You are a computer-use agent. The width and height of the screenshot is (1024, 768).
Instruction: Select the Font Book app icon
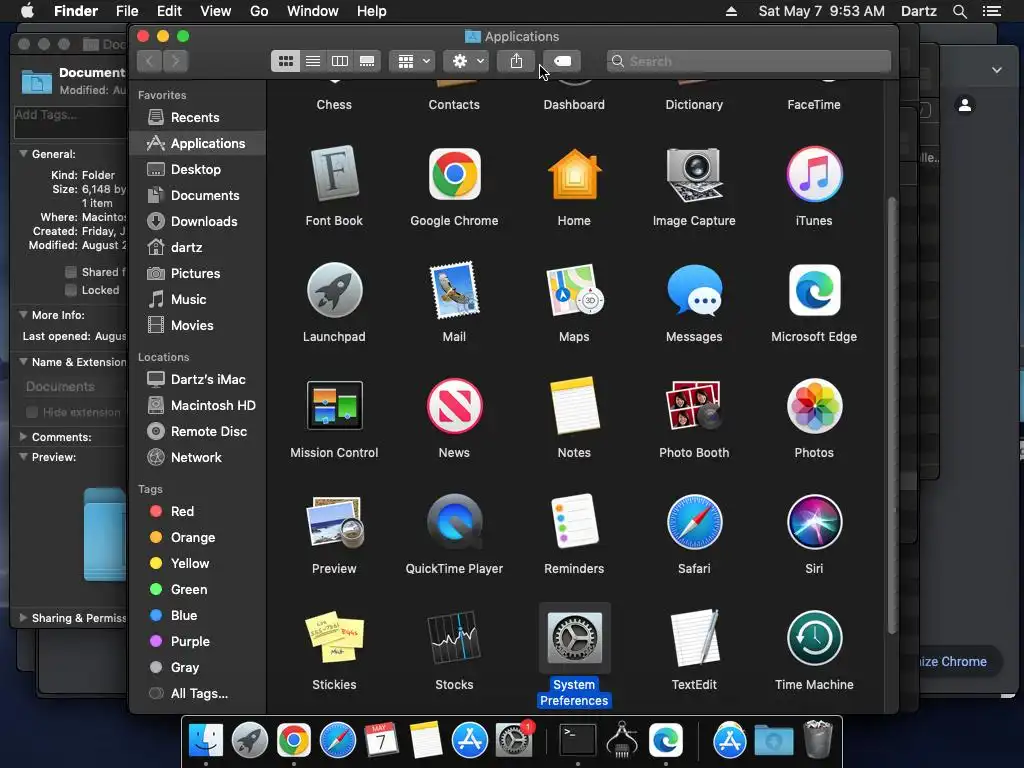pyautogui.click(x=334, y=174)
